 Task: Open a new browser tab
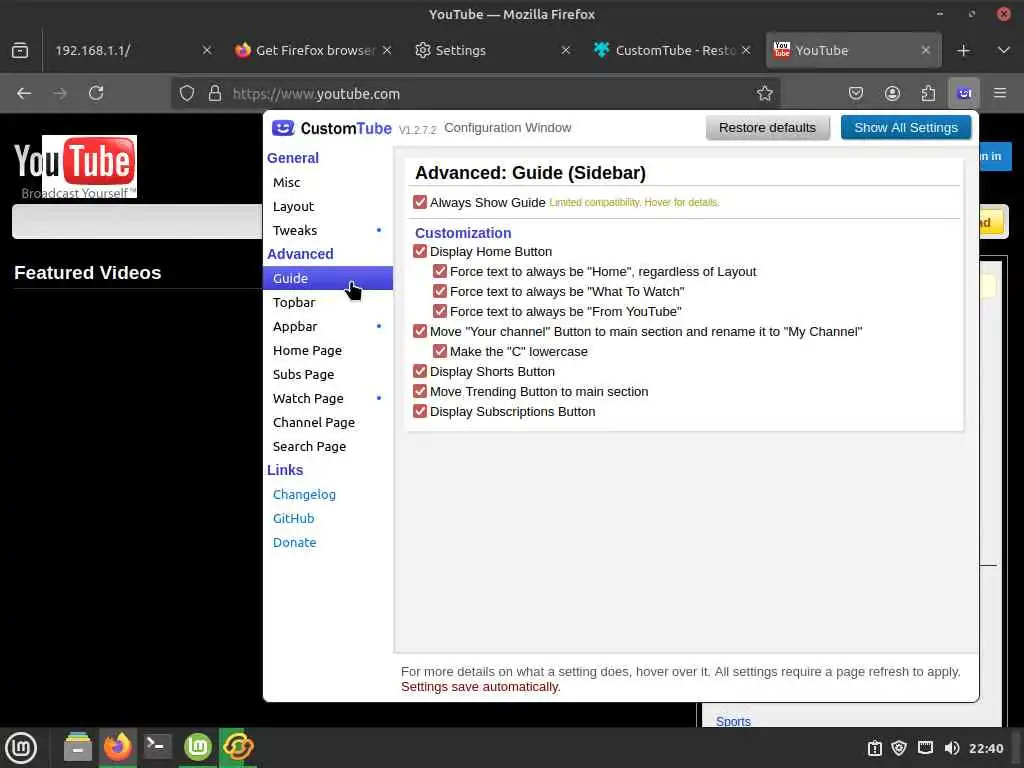point(963,50)
